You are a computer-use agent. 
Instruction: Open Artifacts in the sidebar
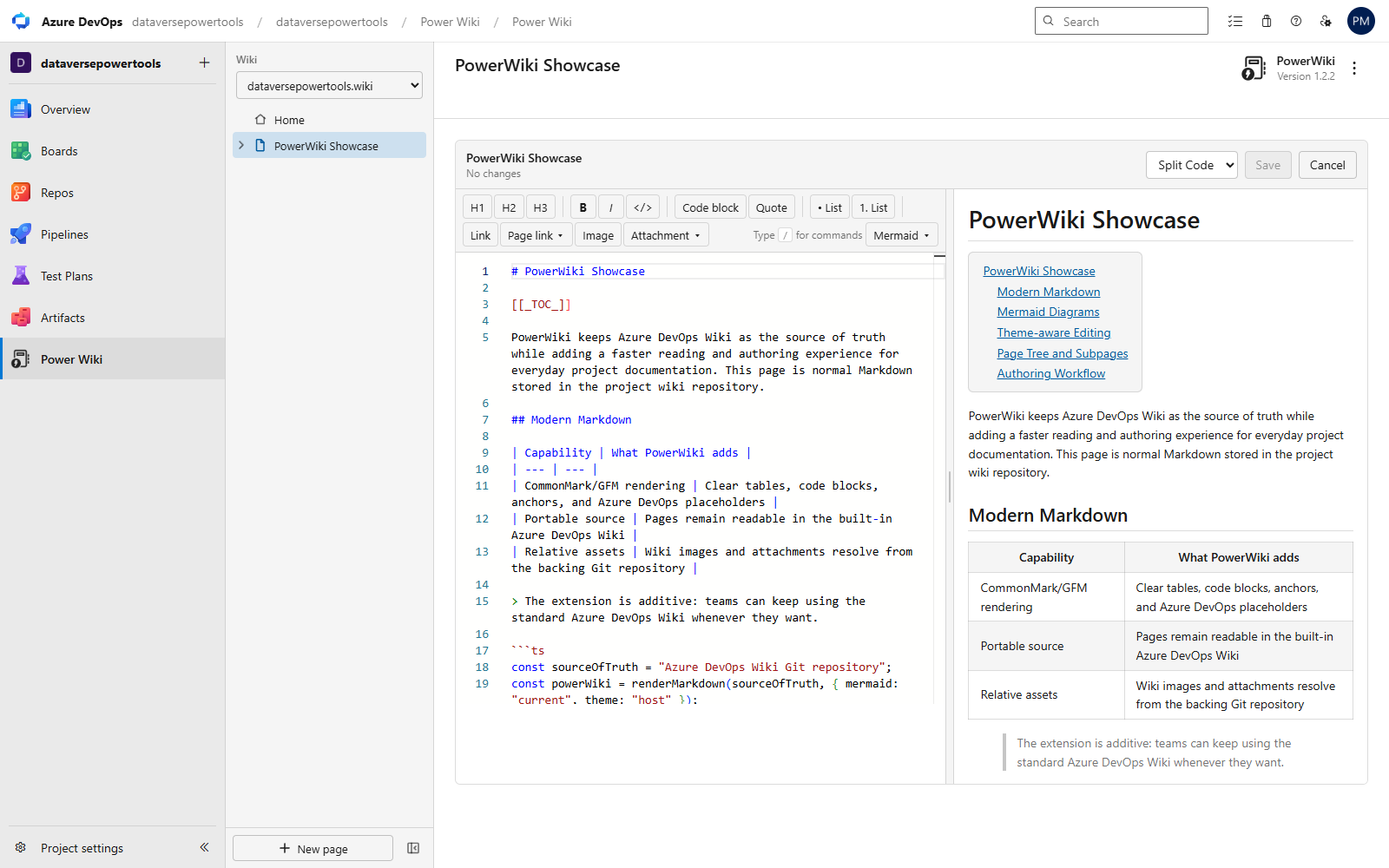pyautogui.click(x=113, y=318)
